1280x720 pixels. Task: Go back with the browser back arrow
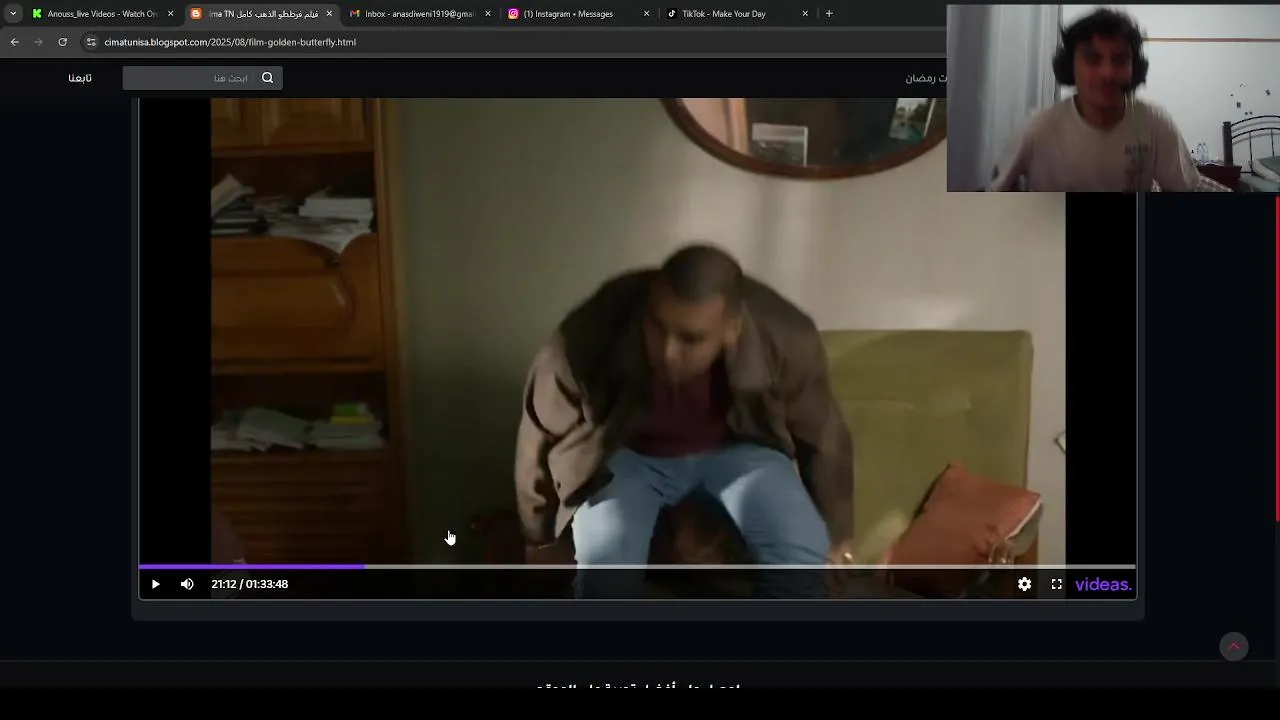(14, 42)
